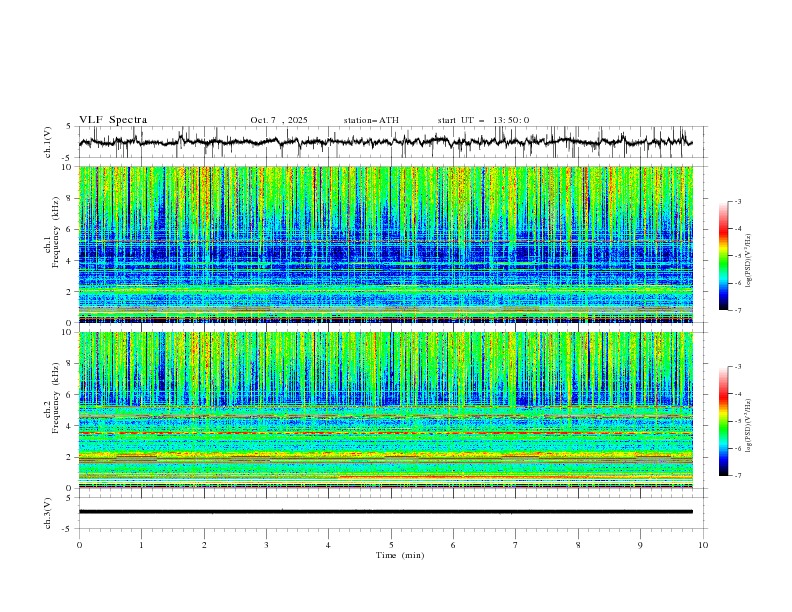Click the 'station=ATH' label

click(371, 120)
